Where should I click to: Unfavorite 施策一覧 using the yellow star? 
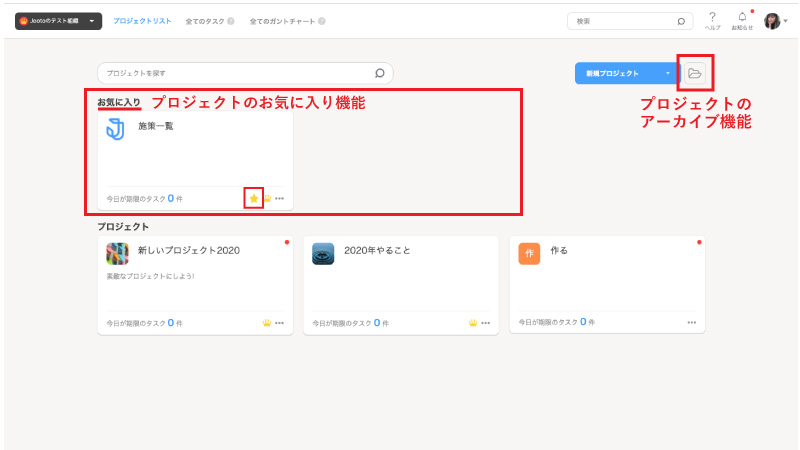pyautogui.click(x=254, y=198)
